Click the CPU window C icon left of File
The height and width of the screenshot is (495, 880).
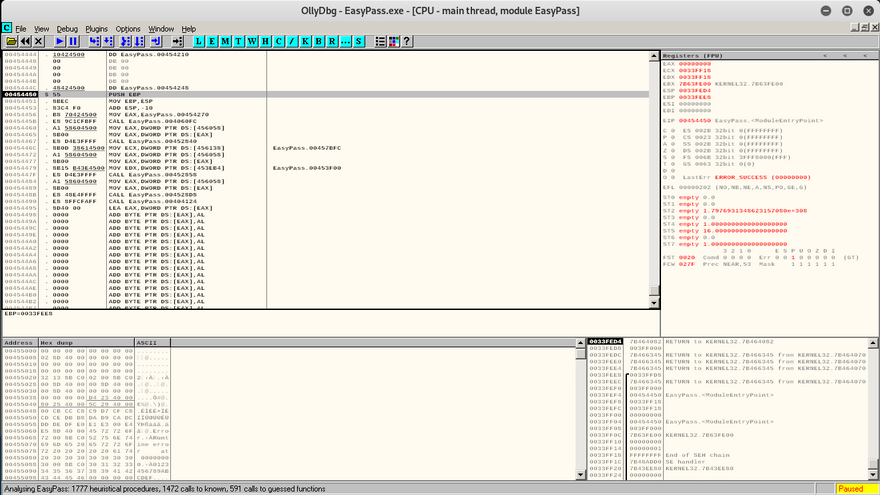coord(7,28)
